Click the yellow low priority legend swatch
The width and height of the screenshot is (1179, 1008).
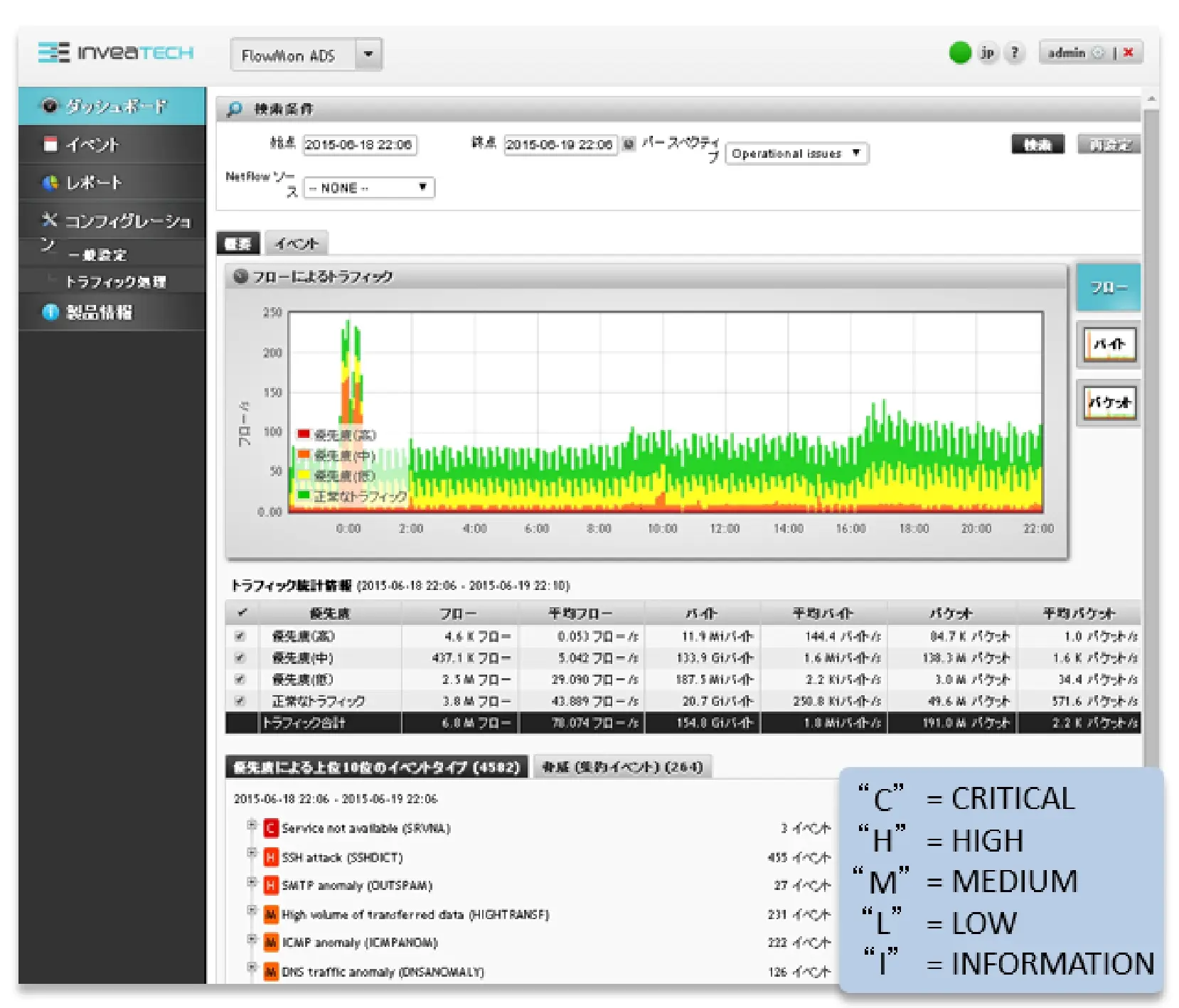(304, 474)
